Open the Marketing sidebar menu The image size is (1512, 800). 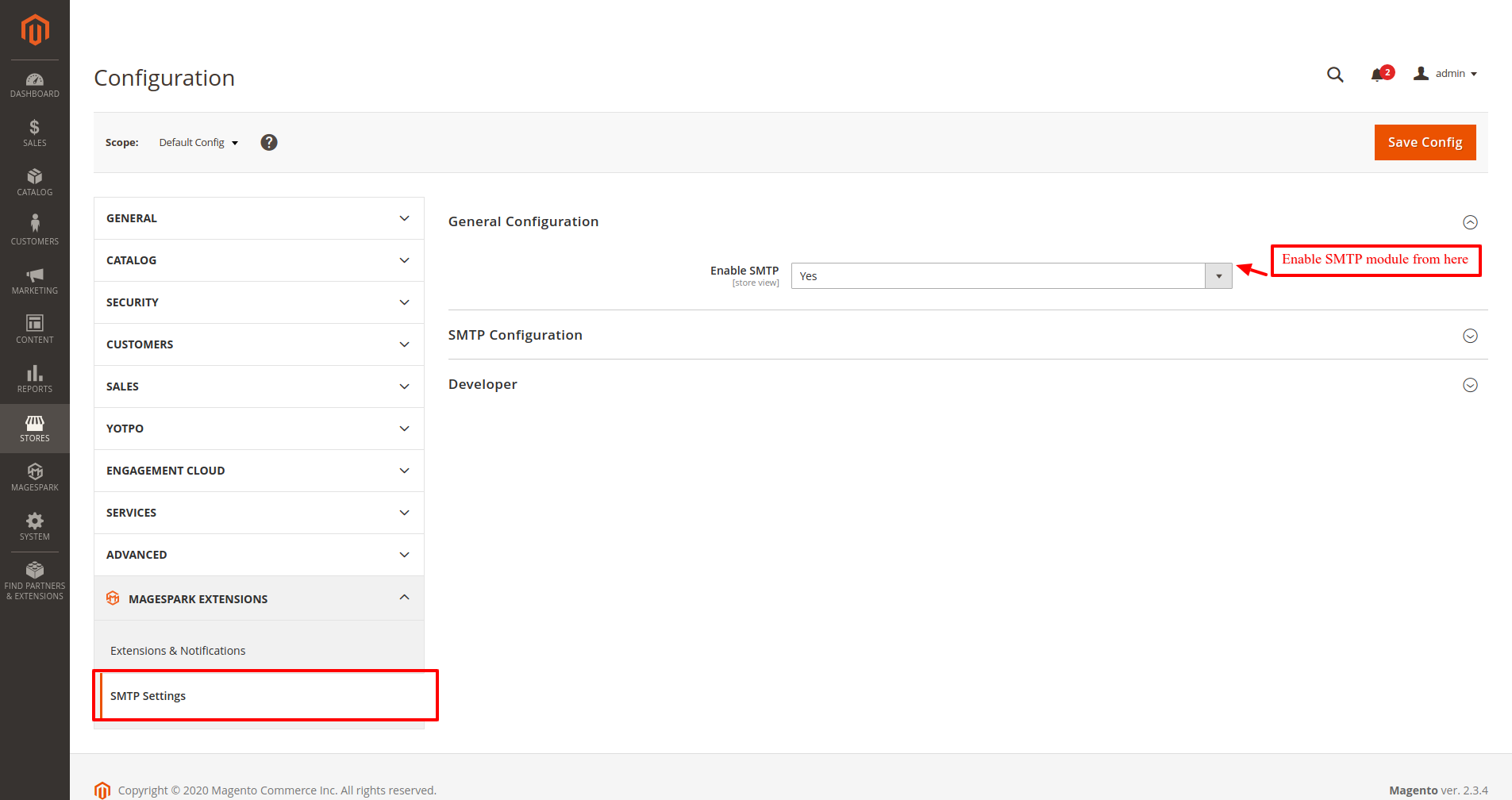tap(35, 281)
